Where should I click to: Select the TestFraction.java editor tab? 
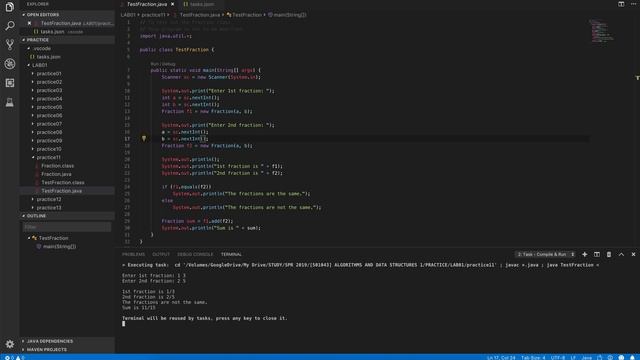pyautogui.click(x=147, y=4)
